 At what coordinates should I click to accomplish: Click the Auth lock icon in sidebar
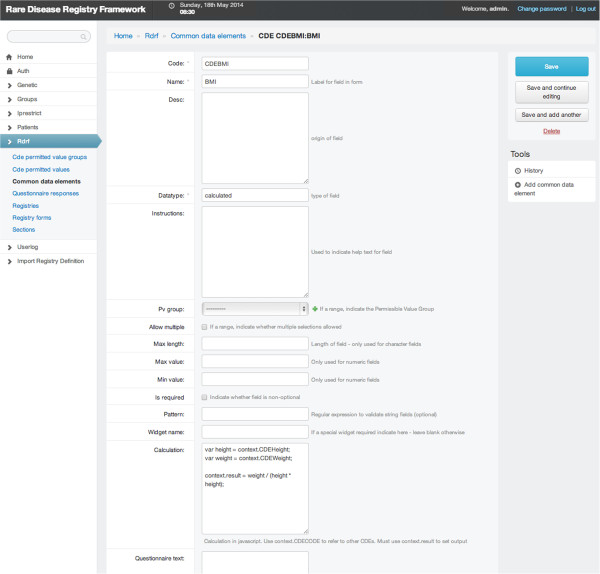point(9,71)
